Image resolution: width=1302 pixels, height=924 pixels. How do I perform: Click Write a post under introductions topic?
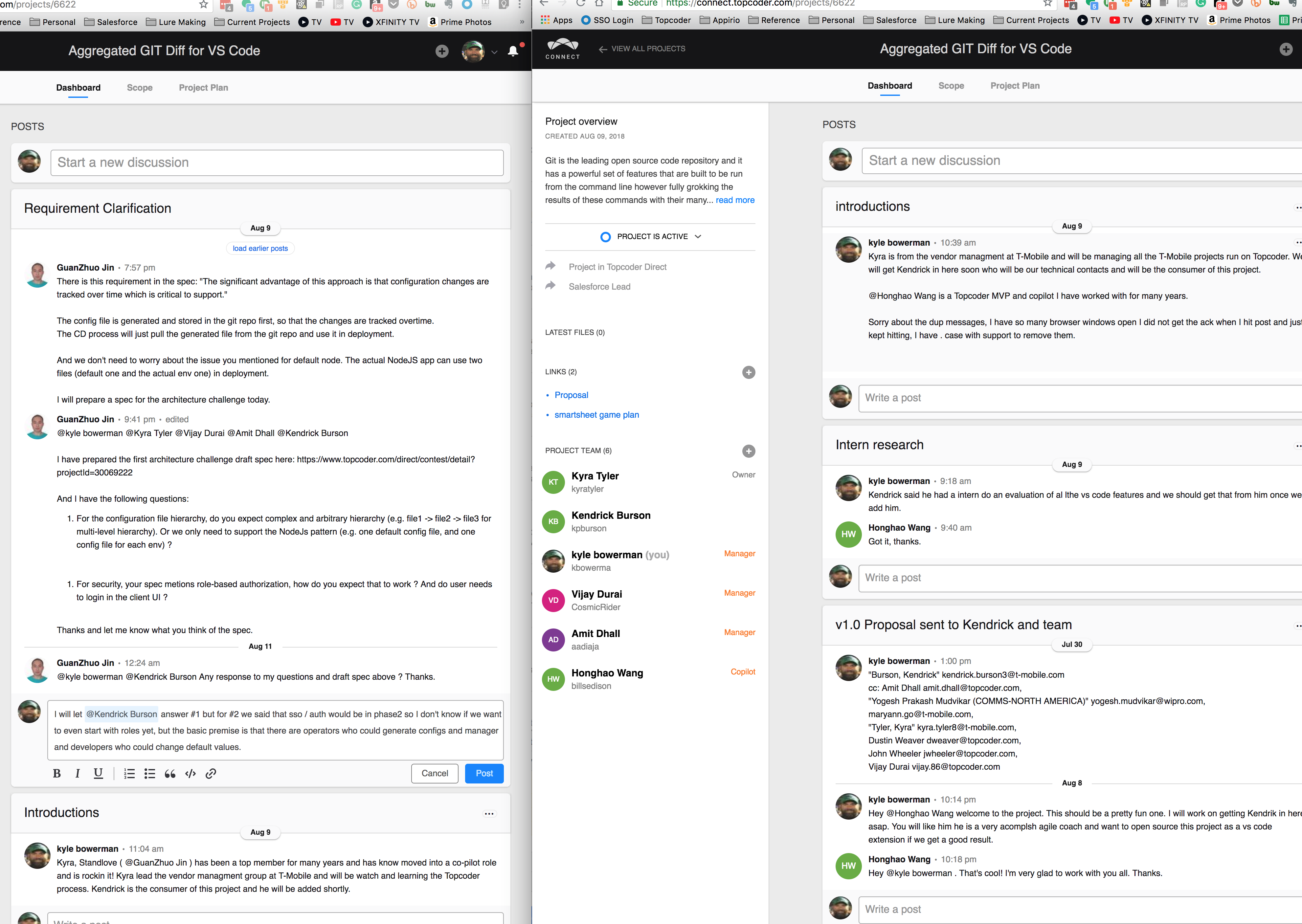click(1080, 398)
